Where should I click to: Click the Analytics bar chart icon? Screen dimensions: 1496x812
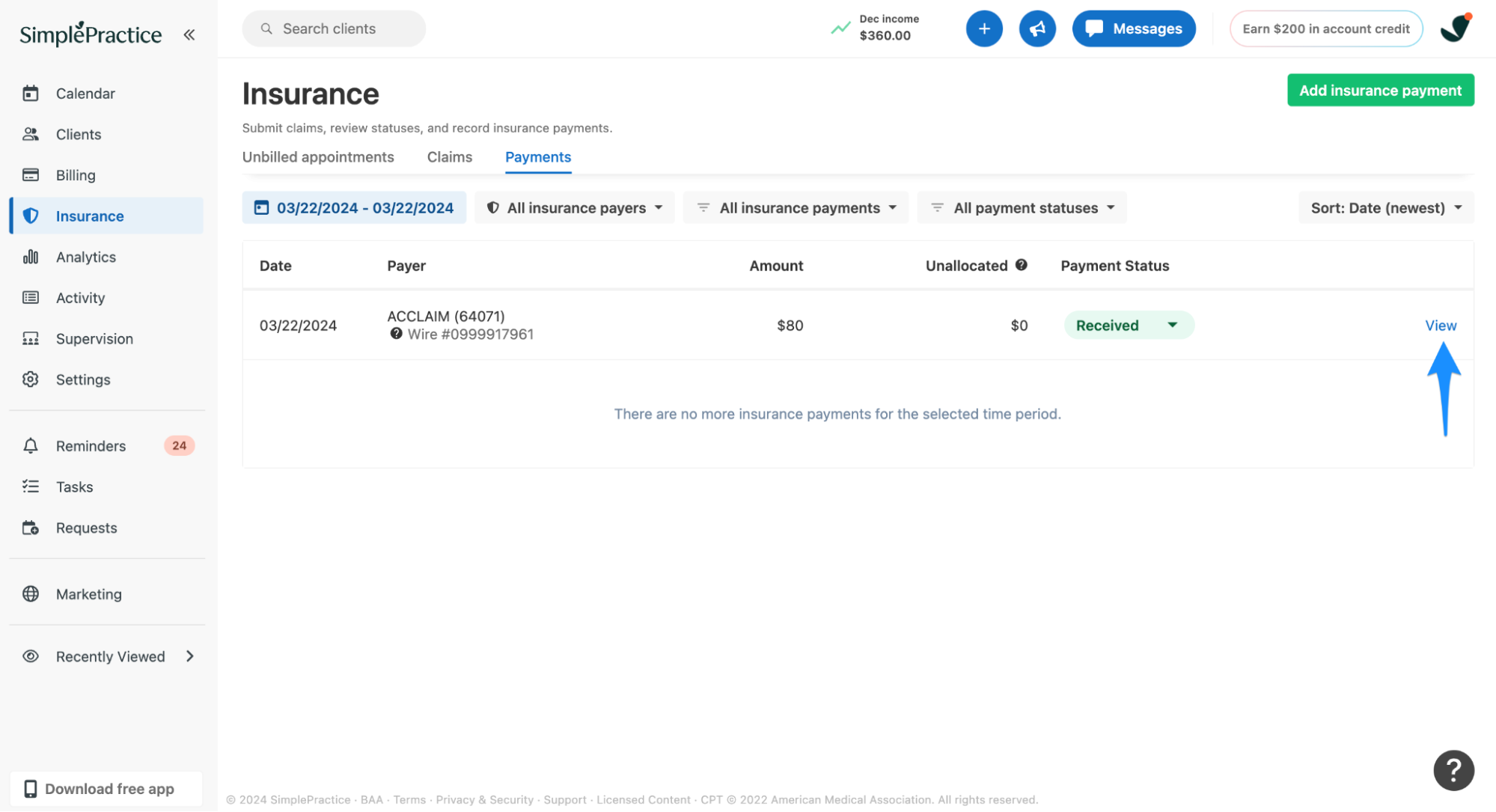(x=31, y=257)
